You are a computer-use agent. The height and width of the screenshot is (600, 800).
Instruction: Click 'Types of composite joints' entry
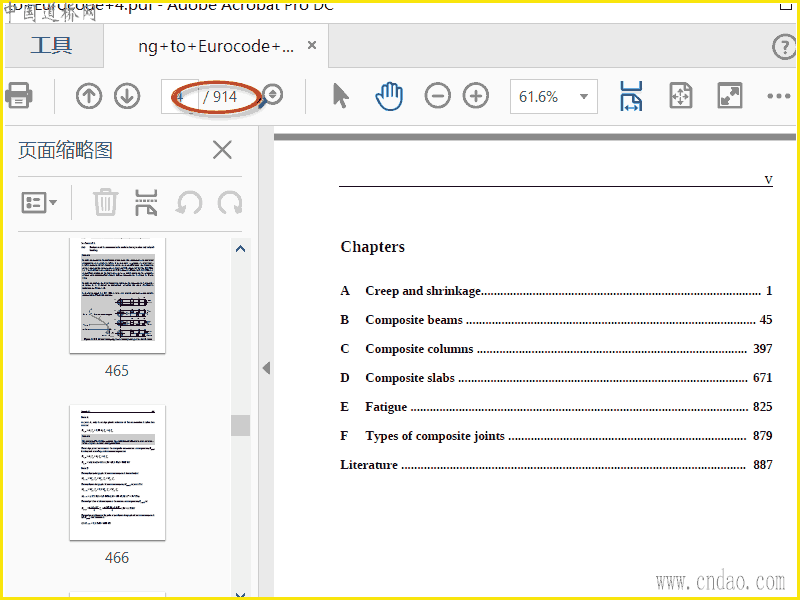(x=557, y=436)
